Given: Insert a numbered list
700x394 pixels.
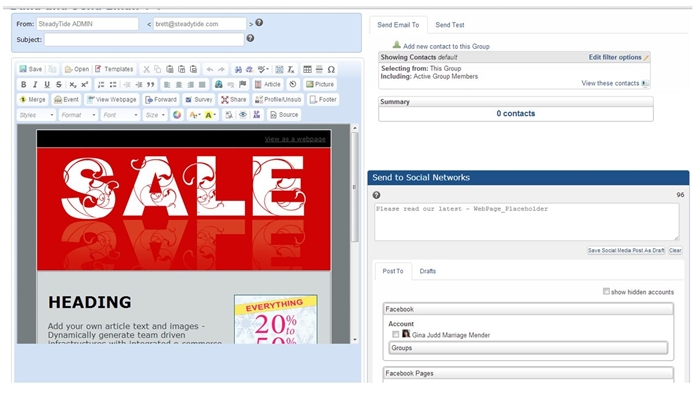Looking at the screenshot, I should [101, 84].
